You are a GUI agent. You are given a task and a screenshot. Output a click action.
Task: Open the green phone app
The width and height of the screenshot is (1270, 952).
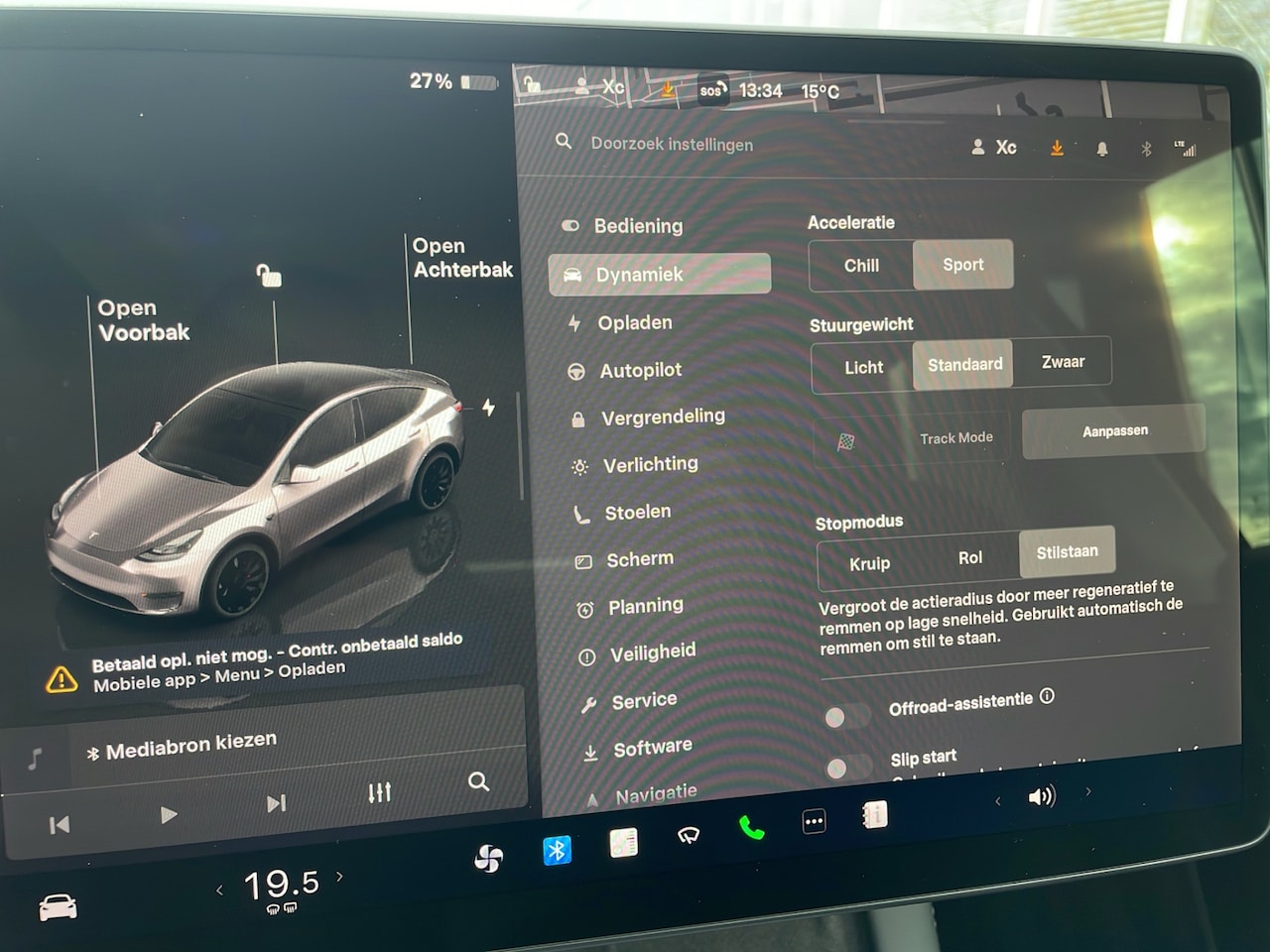751,828
